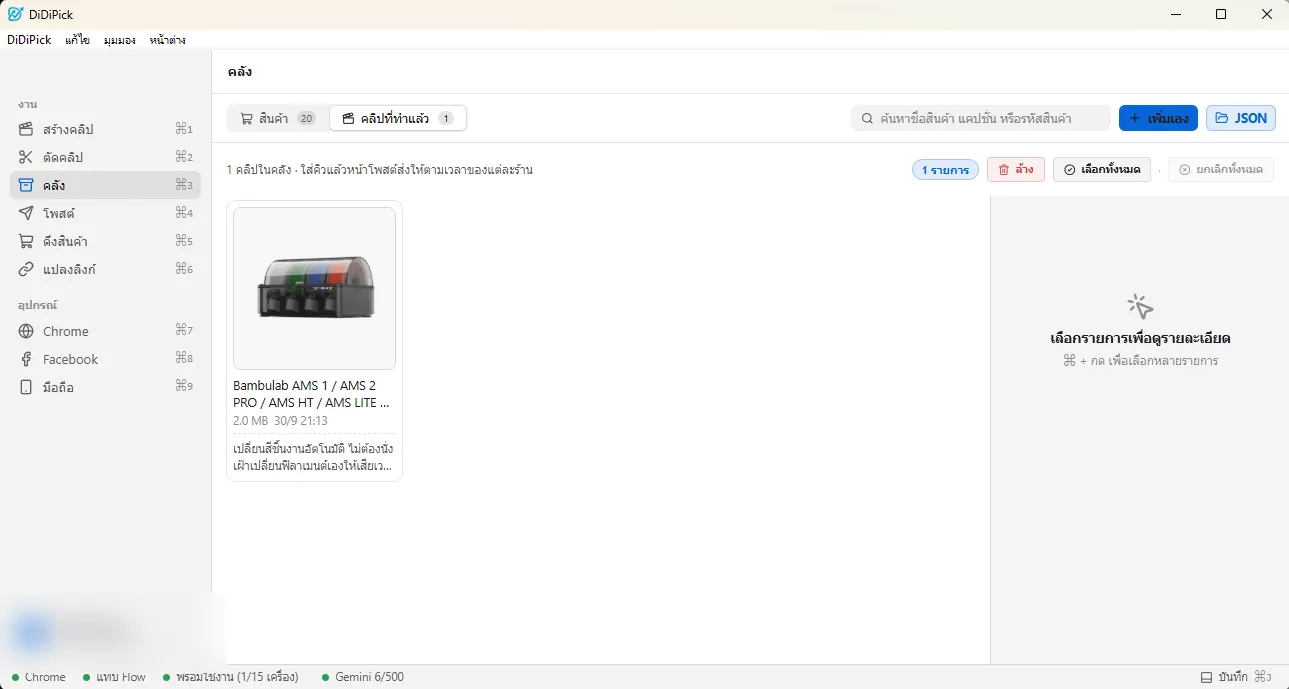1289x689 pixels.
Task: Open the สร้างคลิป section in sidebar
Action: (x=105, y=129)
